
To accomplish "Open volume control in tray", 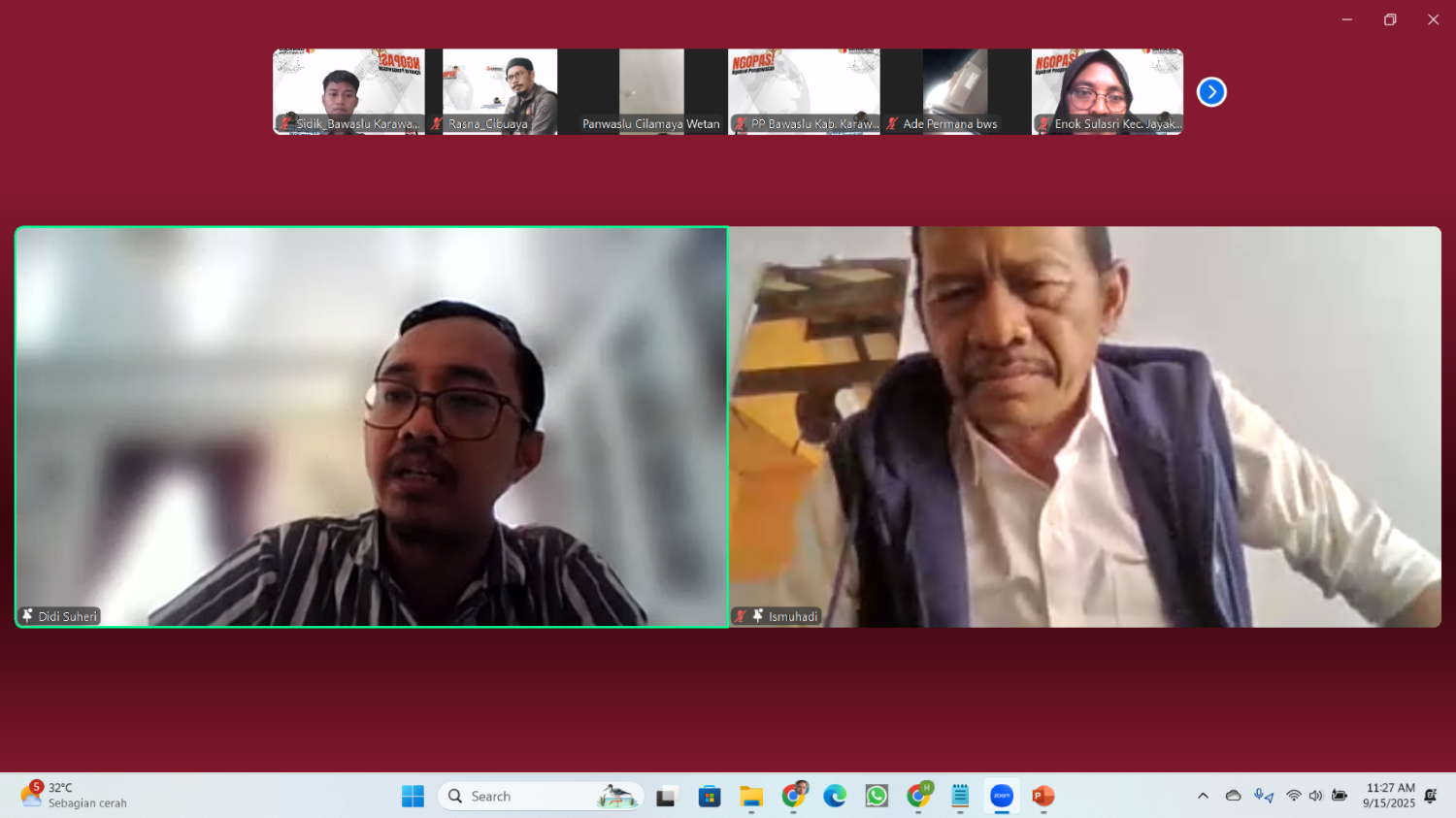I will click(x=1316, y=796).
